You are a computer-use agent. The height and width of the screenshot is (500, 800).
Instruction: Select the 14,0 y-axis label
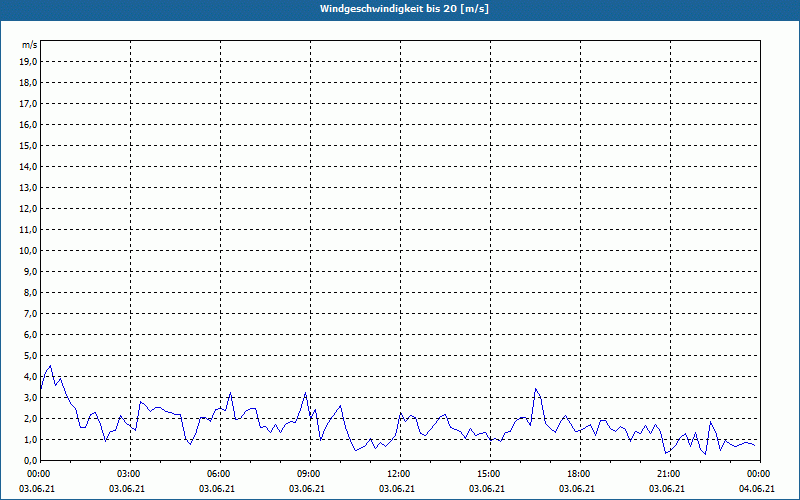pos(28,166)
